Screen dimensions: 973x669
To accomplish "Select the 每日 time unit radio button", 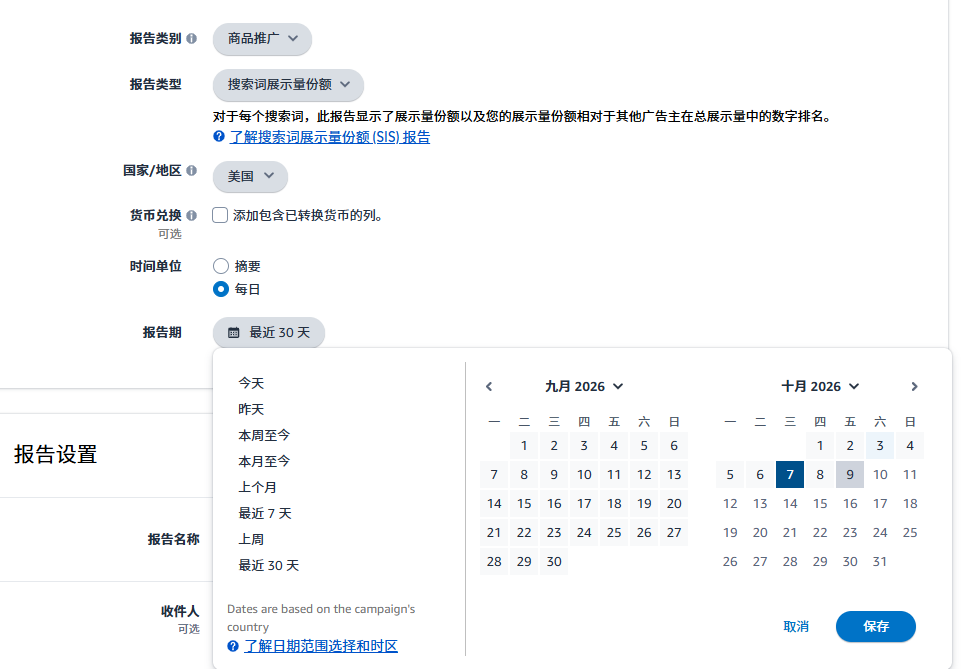I will click(221, 289).
